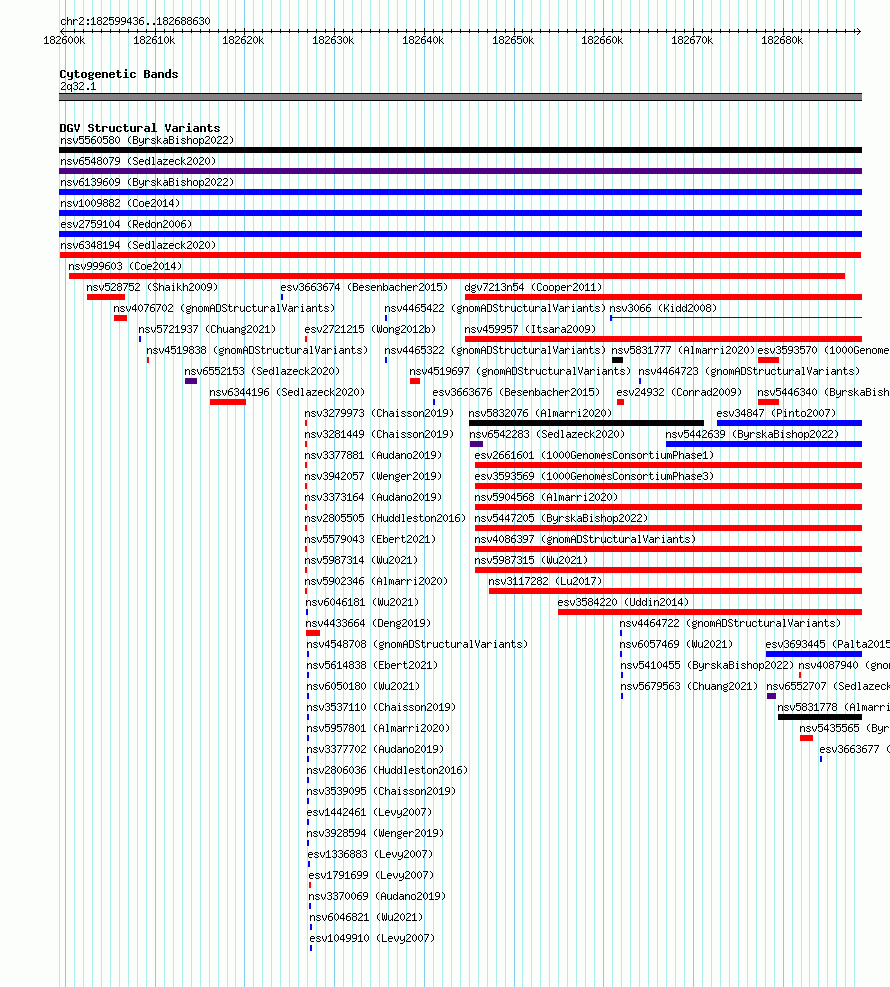Image resolution: width=890 pixels, height=987 pixels.
Task: Open nsv5831777 (Almarri2020) label
Action: pos(683,350)
